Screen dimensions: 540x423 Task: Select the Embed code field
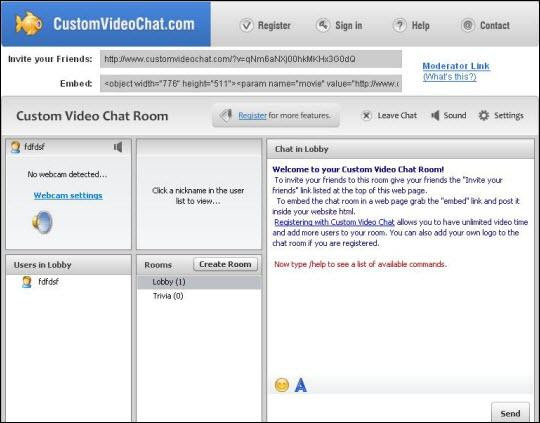point(251,83)
